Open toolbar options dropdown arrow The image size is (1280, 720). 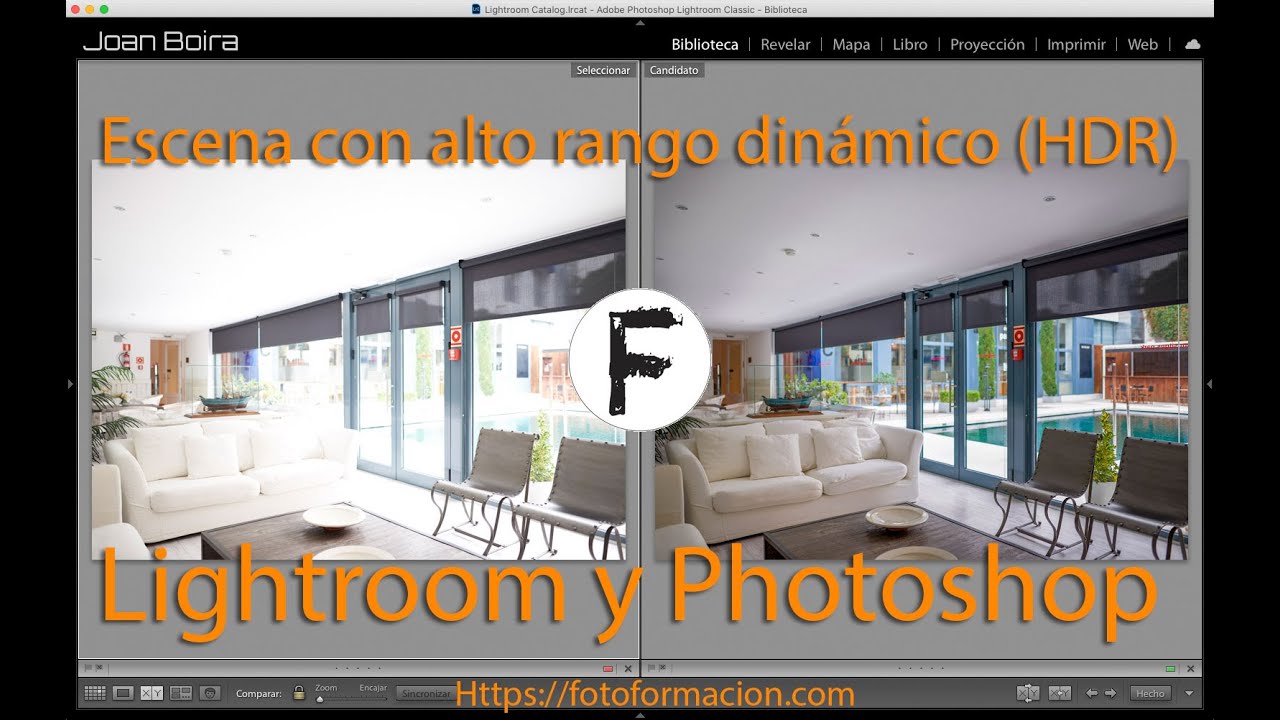1189,693
